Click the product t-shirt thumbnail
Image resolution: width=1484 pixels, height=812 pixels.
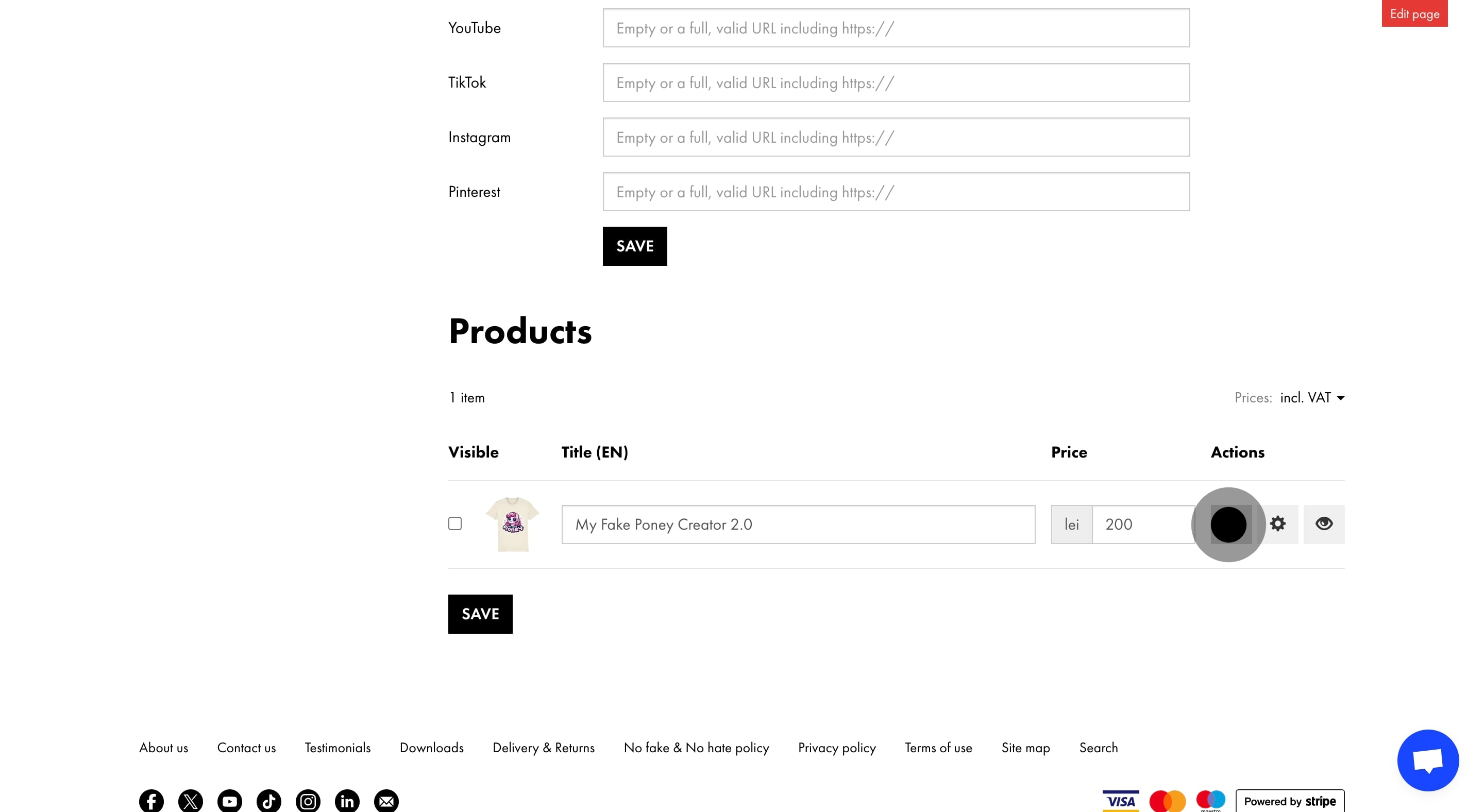pos(512,524)
